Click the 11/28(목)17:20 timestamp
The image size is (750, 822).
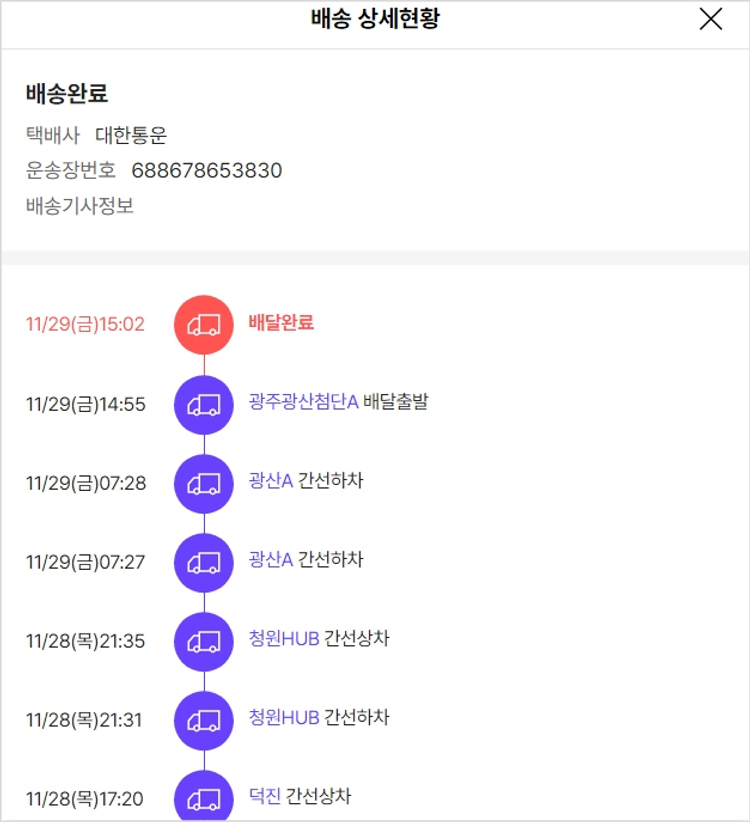[x=85, y=799]
